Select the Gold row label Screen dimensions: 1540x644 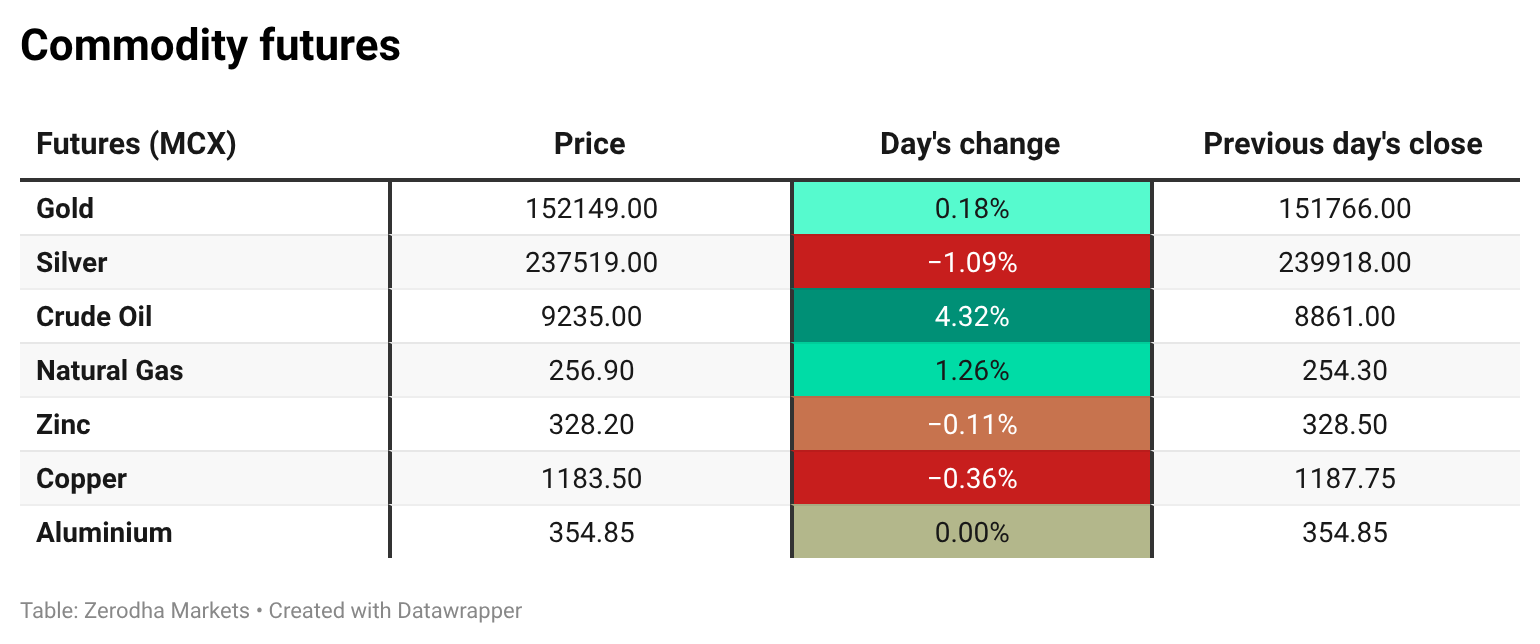(x=65, y=209)
